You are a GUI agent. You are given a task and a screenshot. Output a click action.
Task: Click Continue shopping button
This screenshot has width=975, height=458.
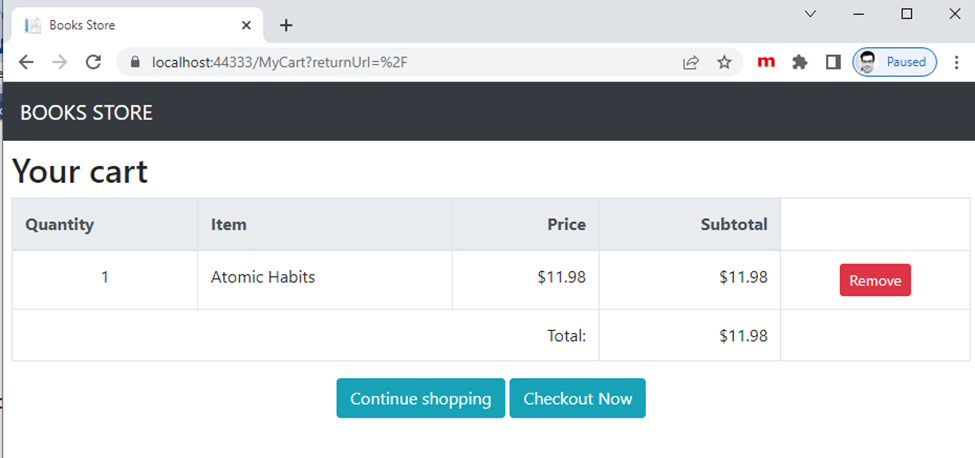(420, 398)
